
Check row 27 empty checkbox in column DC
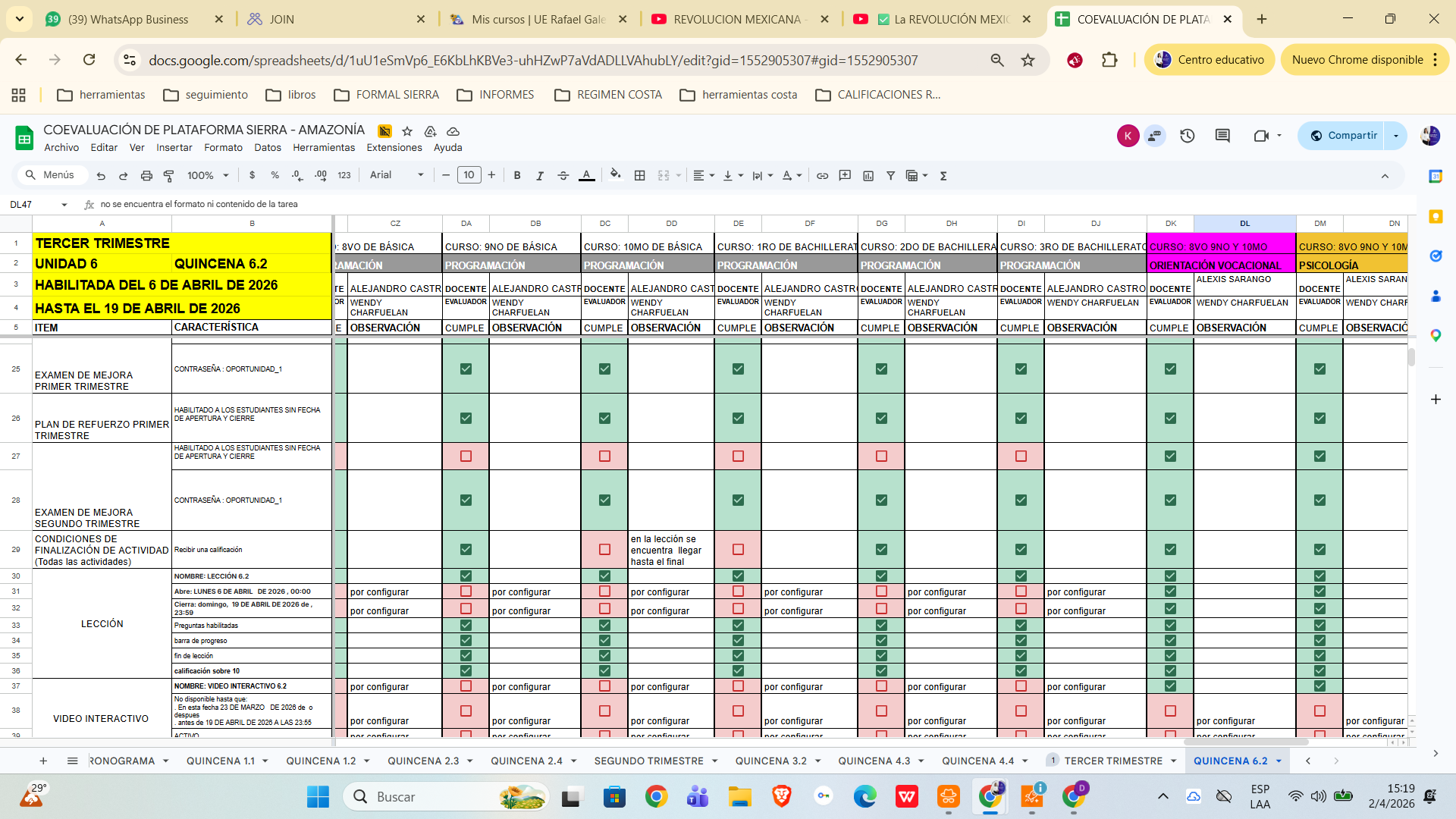(x=604, y=456)
